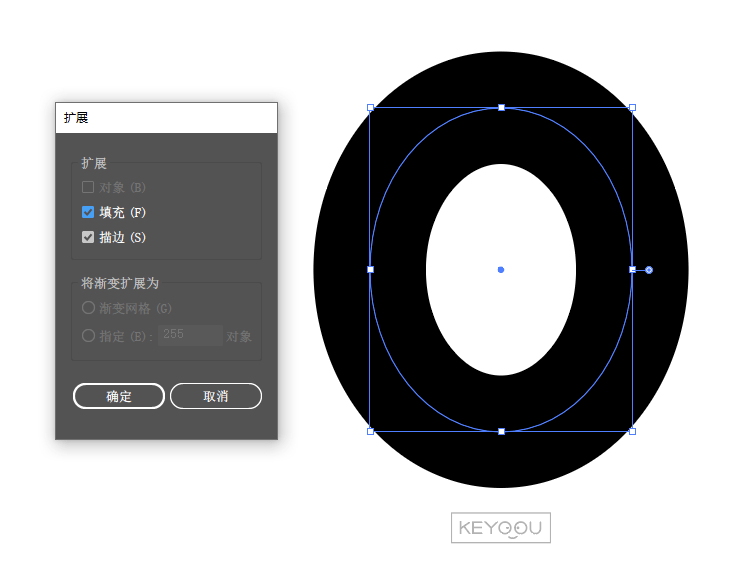Cancel with the 取消 button
Viewport: 752px width, 567px height.
click(x=216, y=396)
